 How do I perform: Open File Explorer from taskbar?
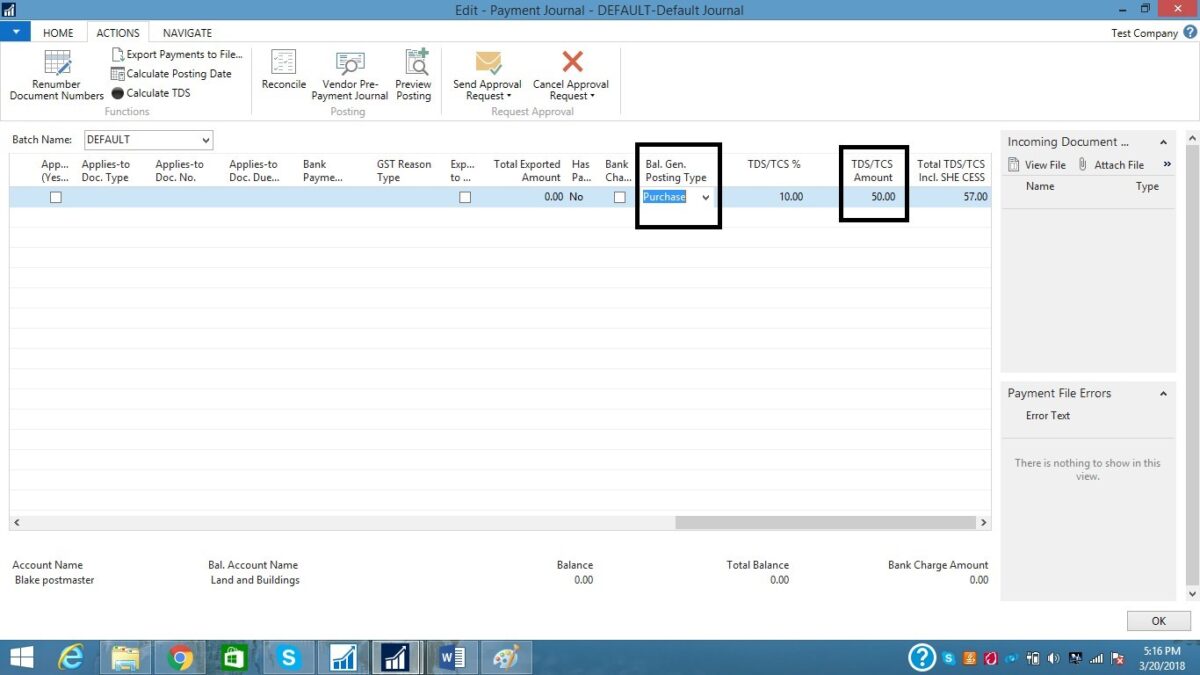point(125,657)
